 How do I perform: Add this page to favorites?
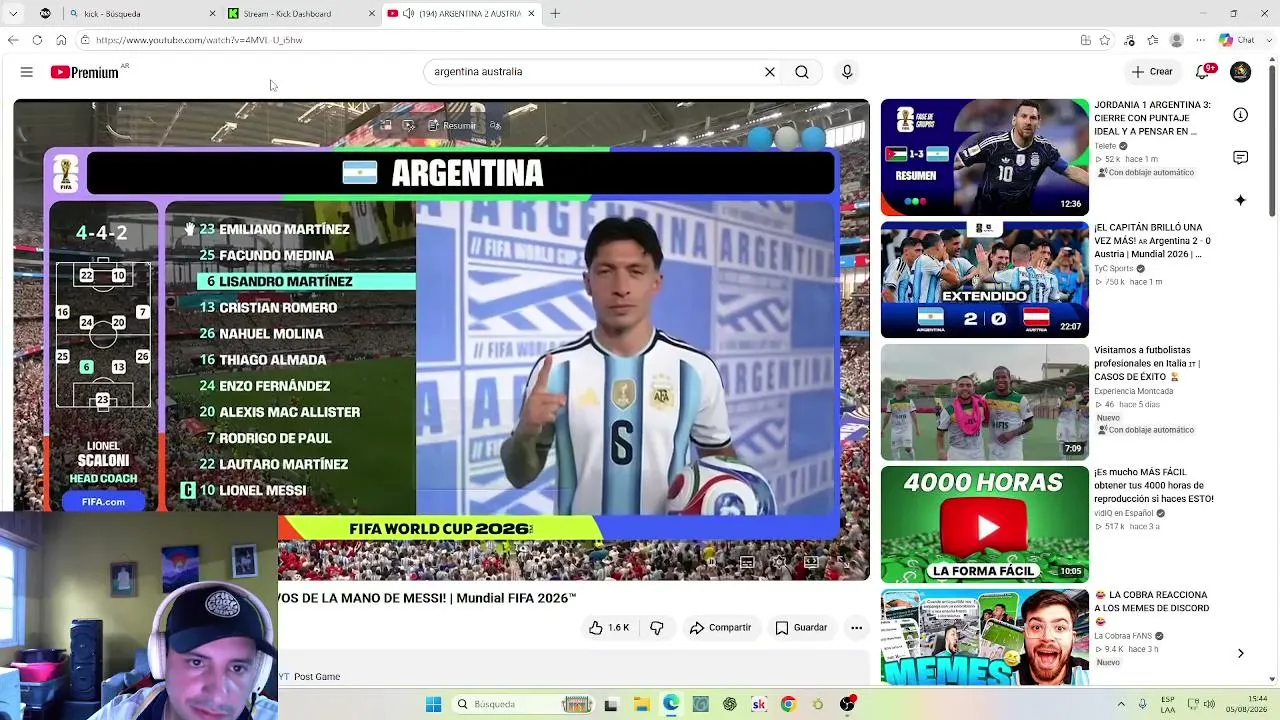(1105, 40)
